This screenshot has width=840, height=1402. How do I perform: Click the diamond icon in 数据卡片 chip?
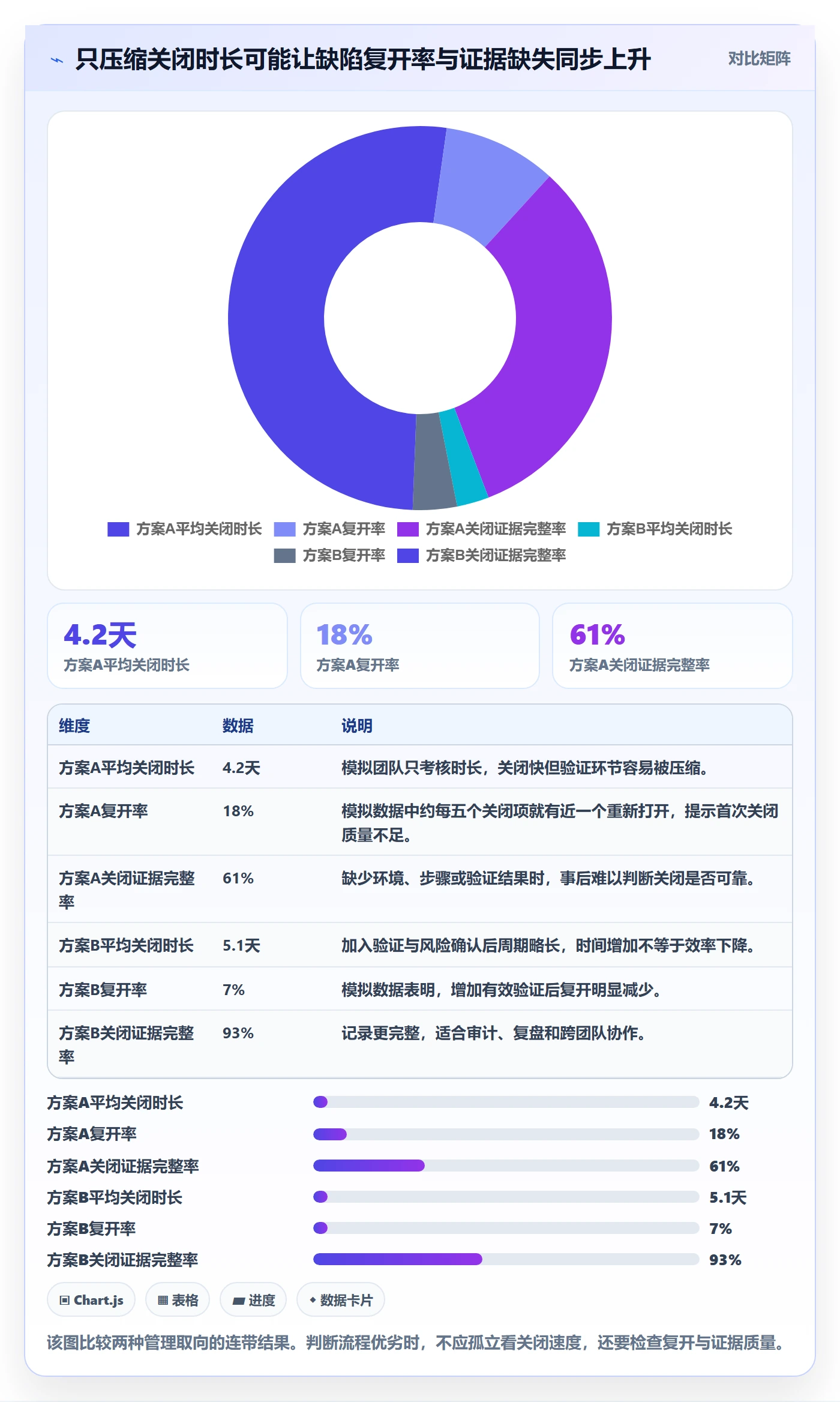coord(313,1300)
